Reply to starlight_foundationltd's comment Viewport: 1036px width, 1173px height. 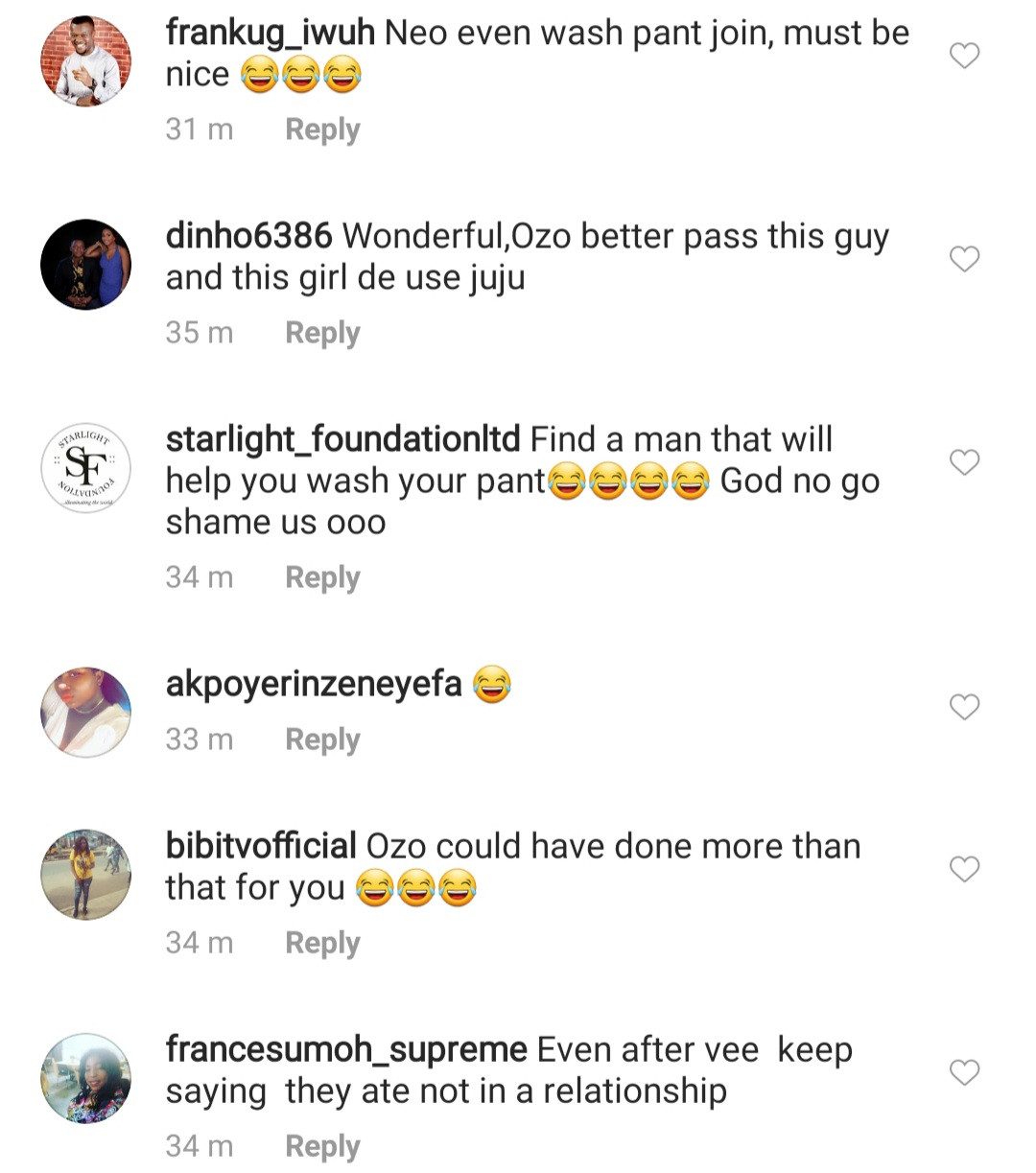[322, 577]
